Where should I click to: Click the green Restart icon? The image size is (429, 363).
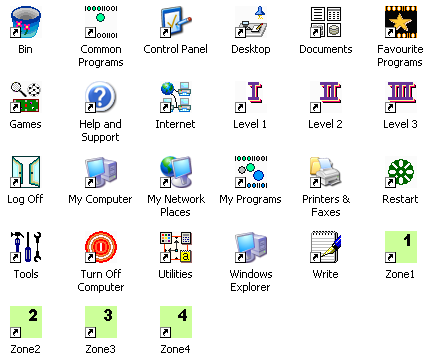point(401,172)
